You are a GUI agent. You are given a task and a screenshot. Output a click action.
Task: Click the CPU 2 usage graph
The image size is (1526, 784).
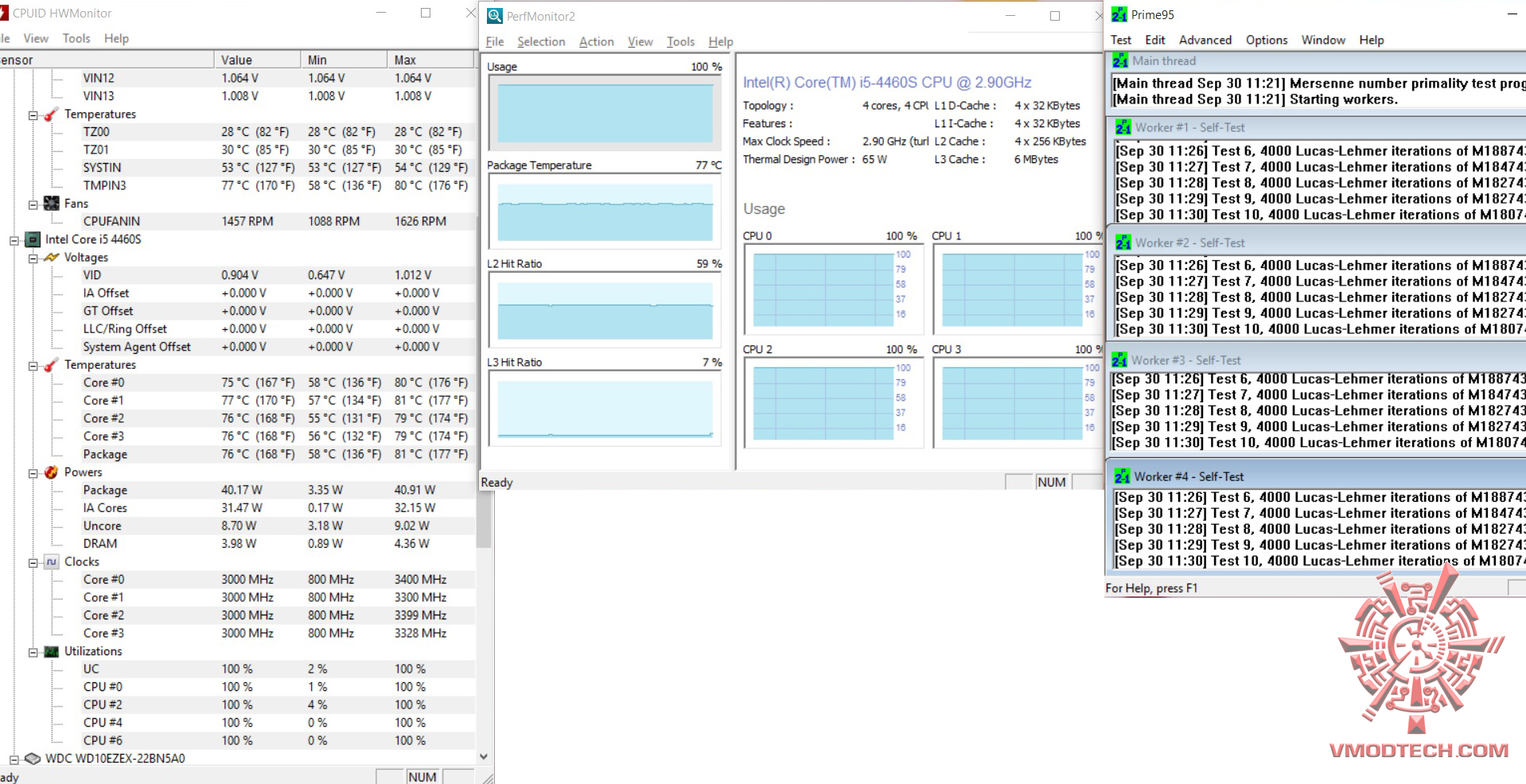click(x=833, y=403)
